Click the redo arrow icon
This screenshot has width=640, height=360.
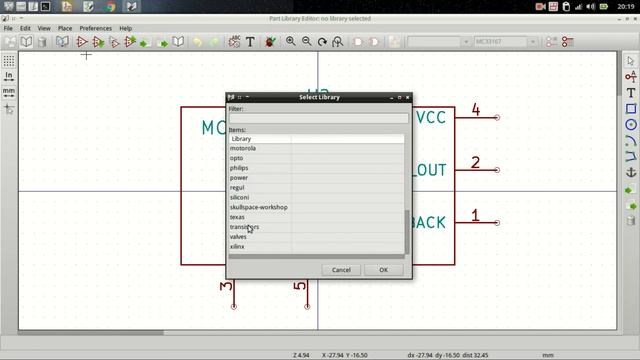pos(214,42)
